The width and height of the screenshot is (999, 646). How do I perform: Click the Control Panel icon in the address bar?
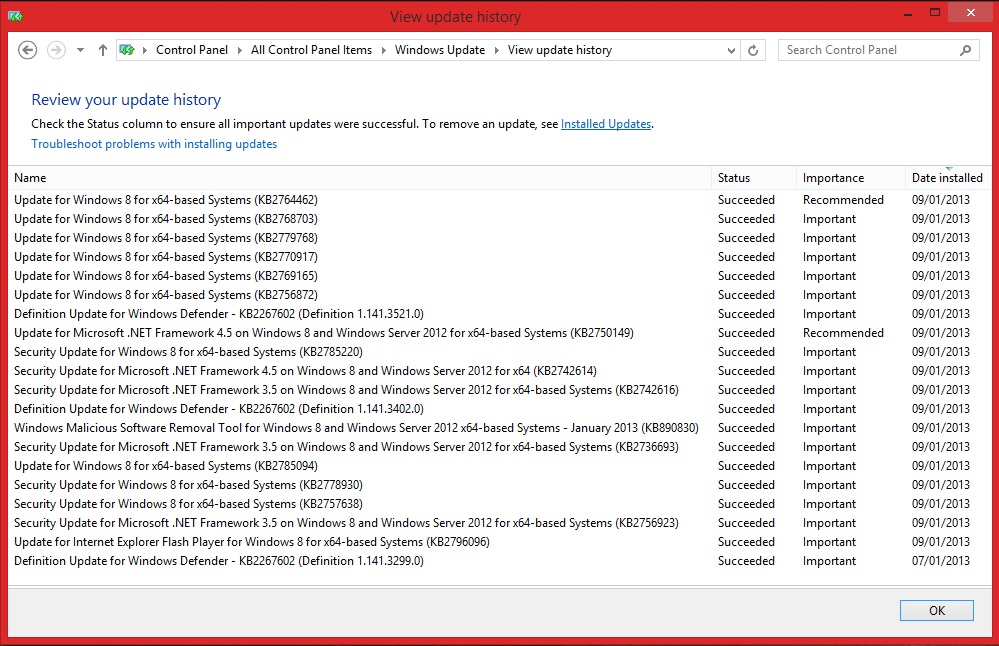pyautogui.click(x=128, y=49)
